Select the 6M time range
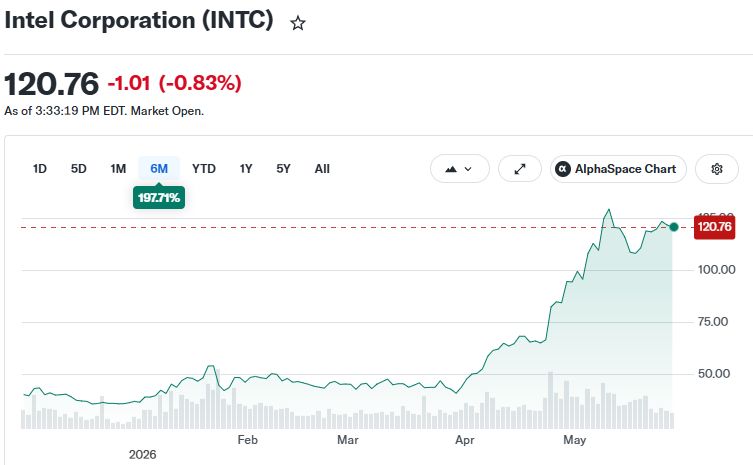753x465 pixels. pos(159,169)
